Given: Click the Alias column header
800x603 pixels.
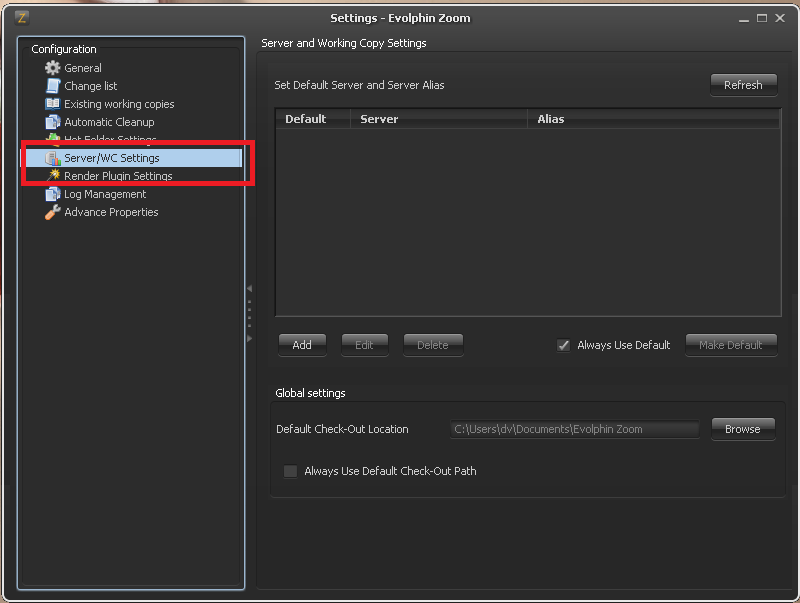Looking at the screenshot, I should pos(653,119).
